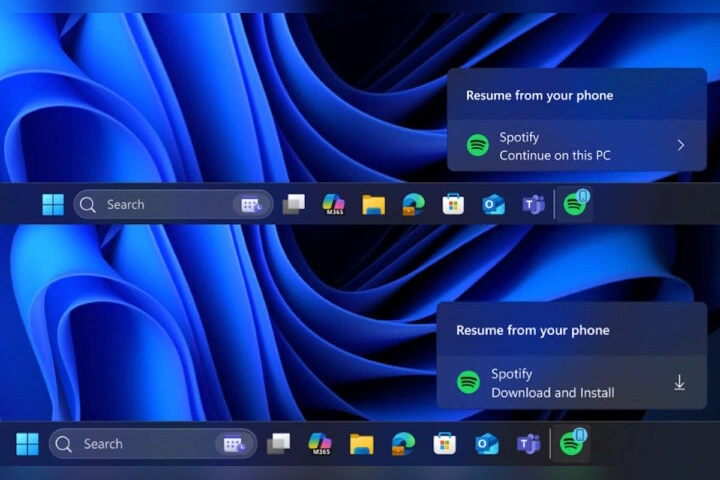Click Spotify logo in Continue on this PC card
720x480 pixels.
coord(478,145)
